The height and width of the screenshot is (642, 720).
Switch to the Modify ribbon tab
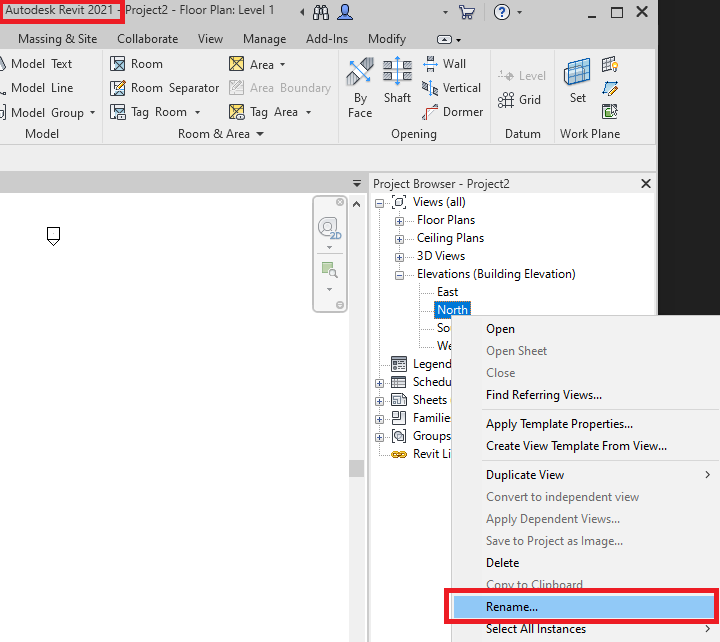pyautogui.click(x=387, y=39)
